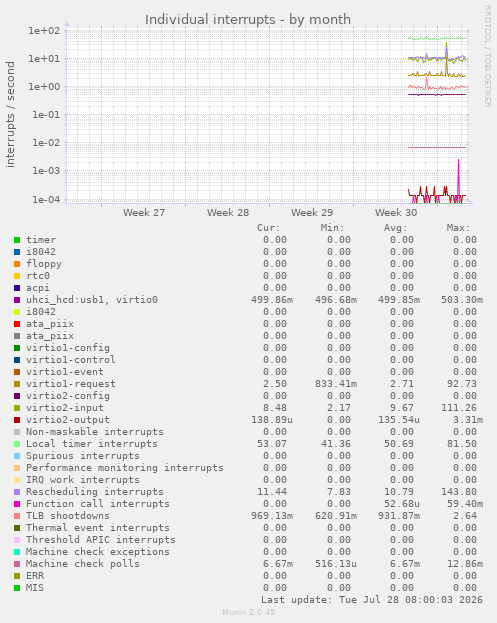Select the Machine check polls label
The width and height of the screenshot is (497, 623).
[x=83, y=564]
